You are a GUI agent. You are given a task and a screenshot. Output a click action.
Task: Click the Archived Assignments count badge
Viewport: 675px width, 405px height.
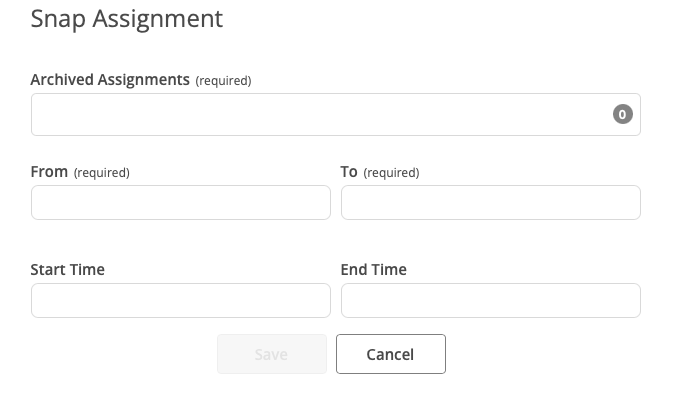pos(622,115)
